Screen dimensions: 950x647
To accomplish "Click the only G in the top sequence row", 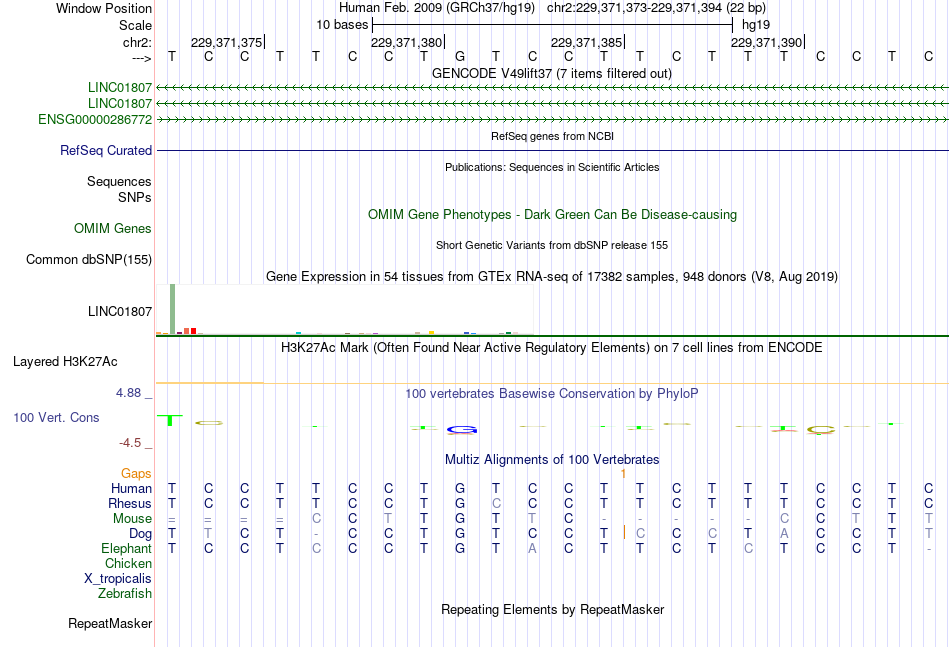I will tap(460, 57).
